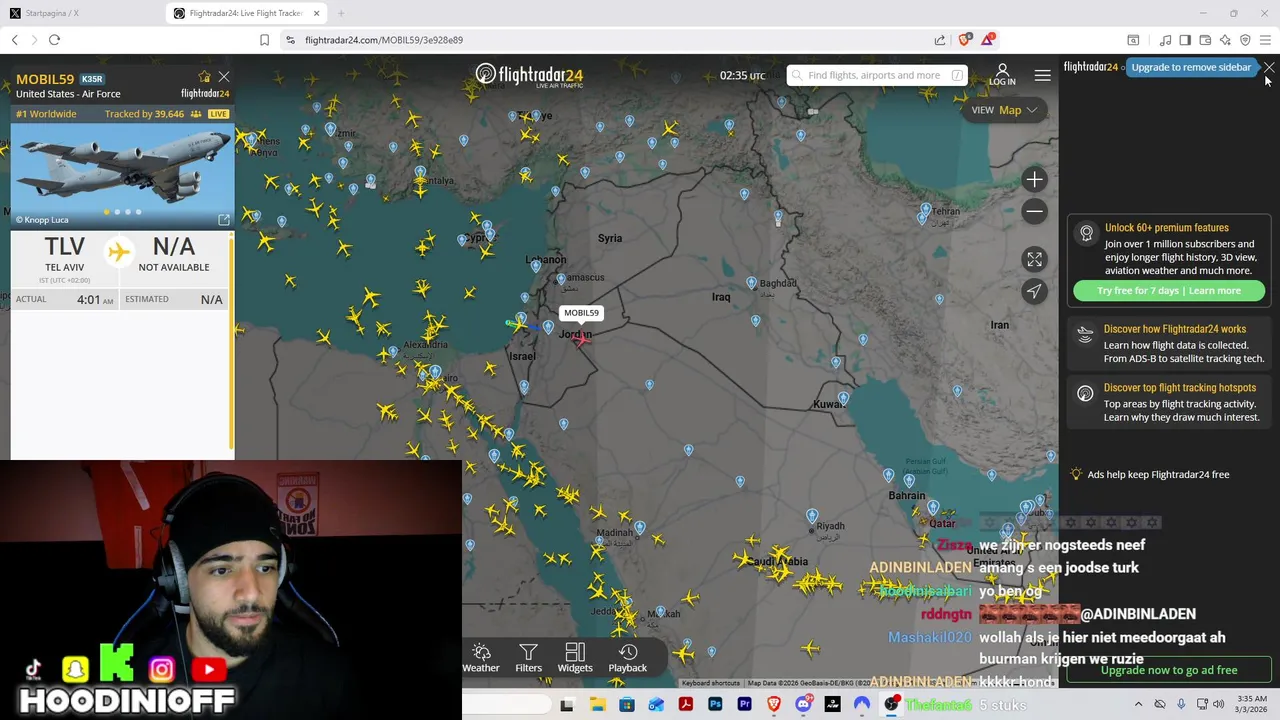Open the browser music player icon
This screenshot has width=1280, height=720.
(x=1165, y=40)
